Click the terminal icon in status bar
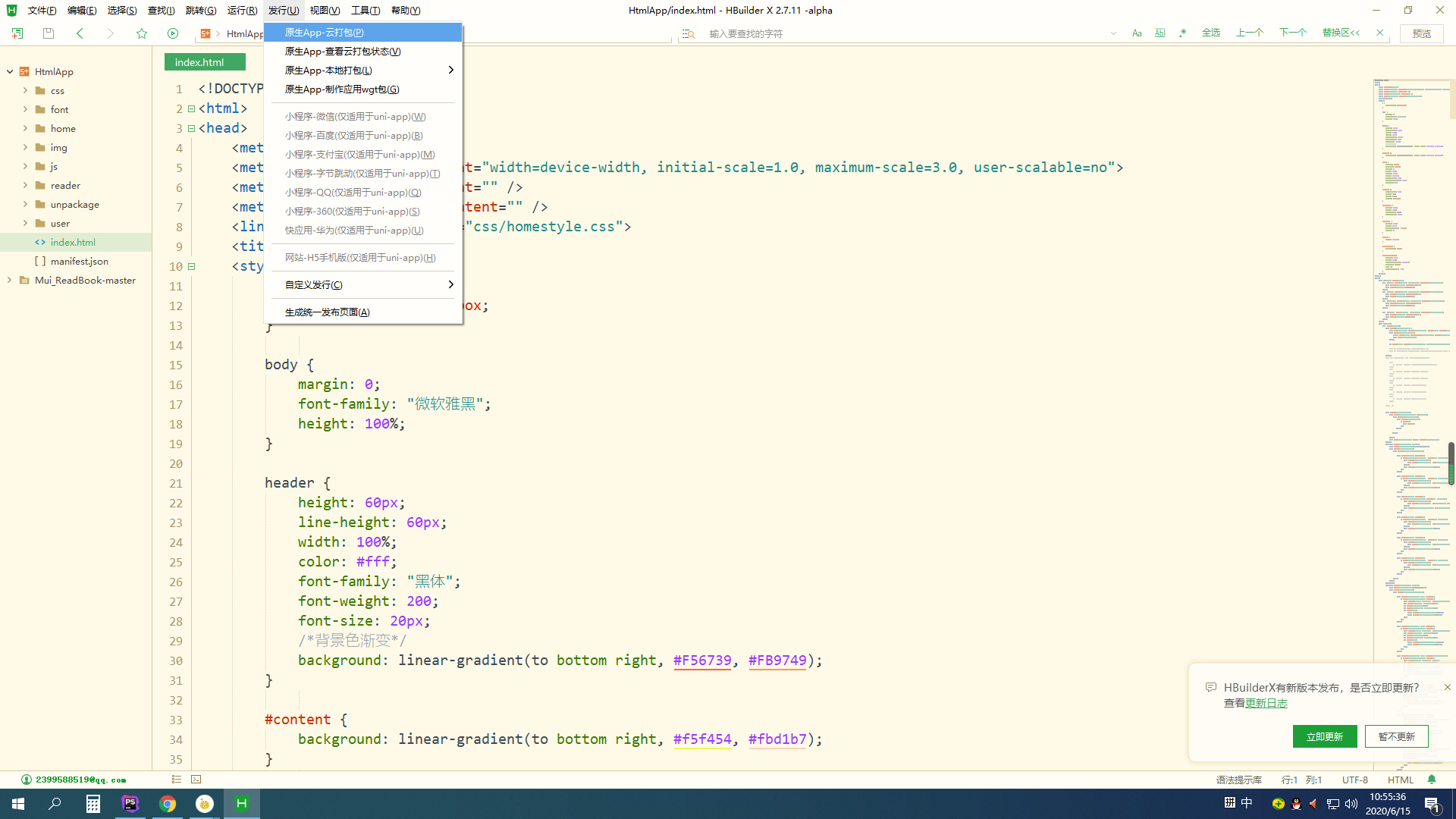 pyautogui.click(x=196, y=780)
